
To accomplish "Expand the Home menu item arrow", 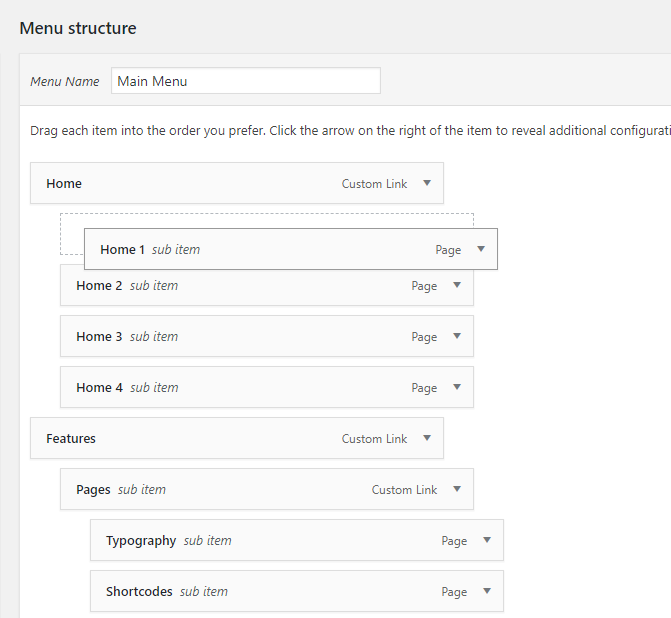I will pos(427,184).
